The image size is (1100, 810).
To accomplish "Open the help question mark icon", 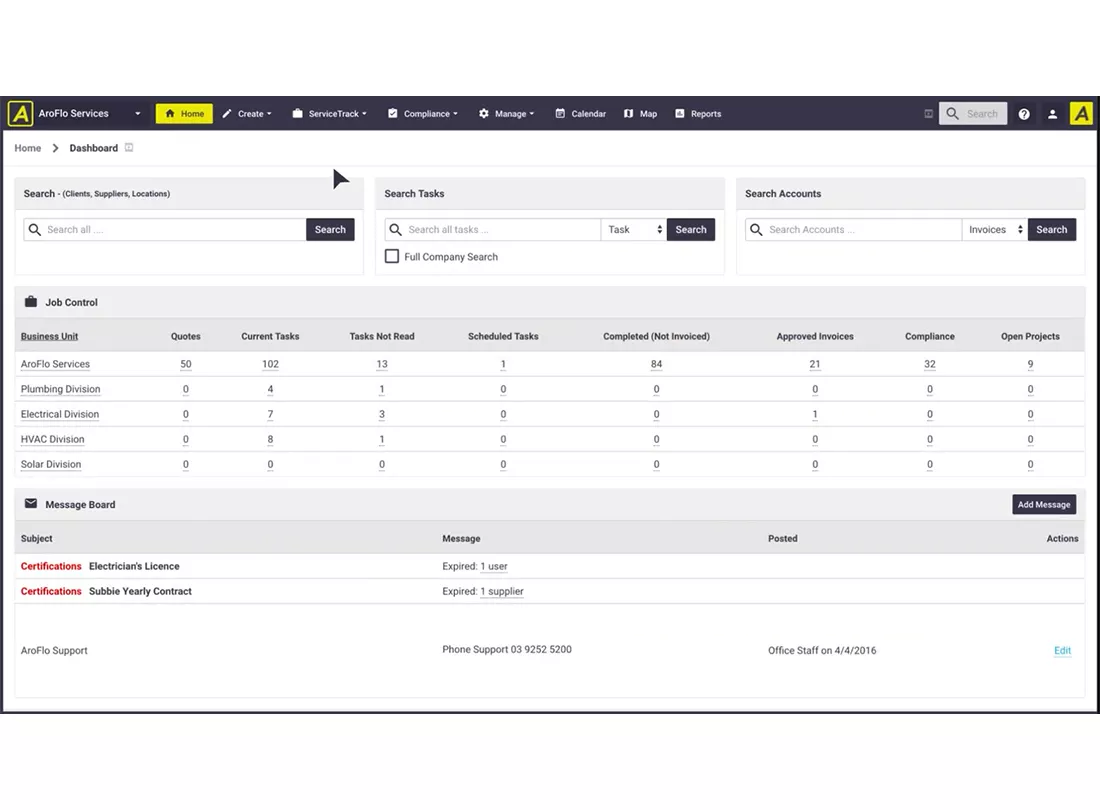I will (x=1024, y=114).
